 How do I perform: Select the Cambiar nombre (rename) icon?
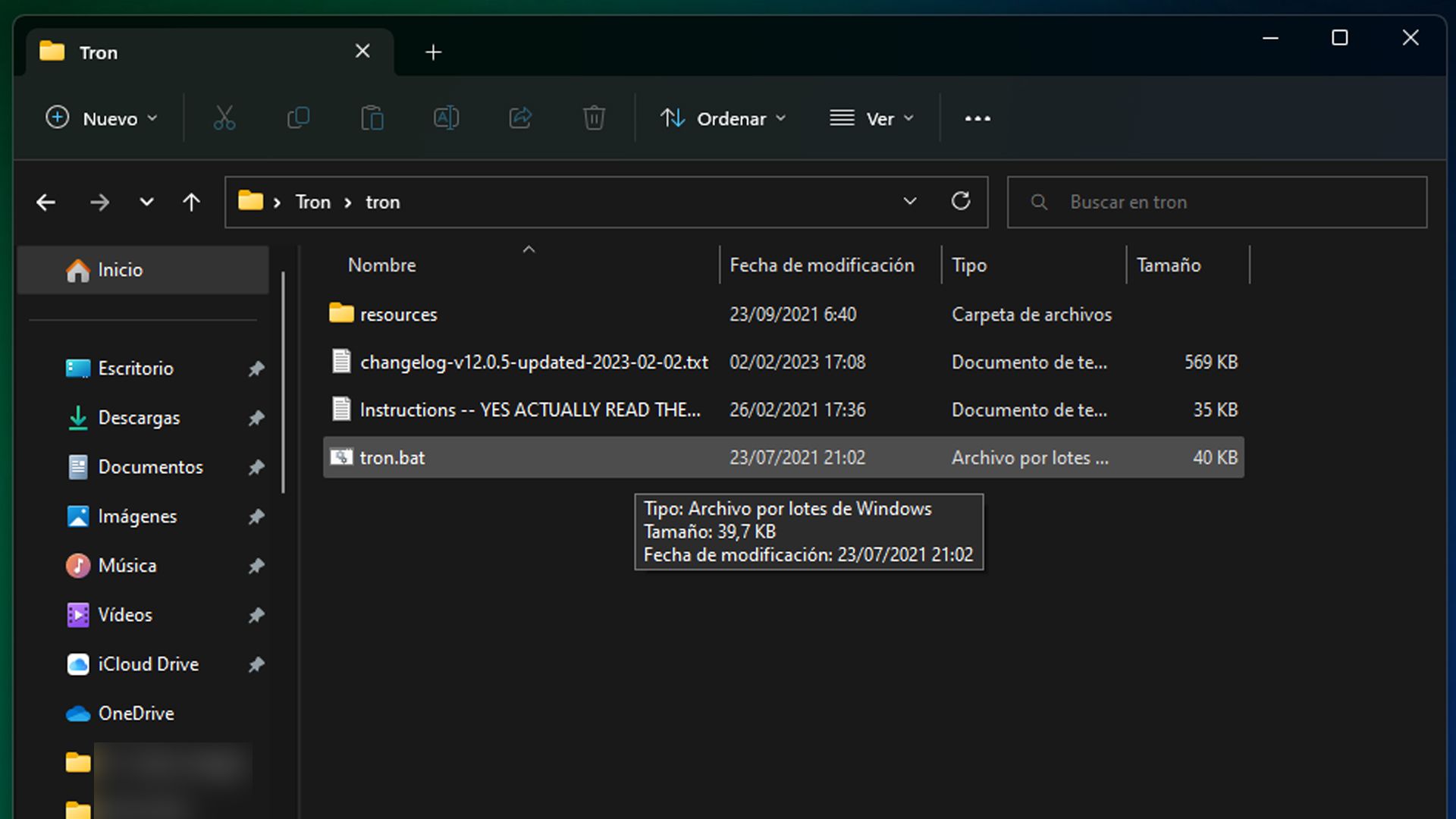pyautogui.click(x=446, y=118)
